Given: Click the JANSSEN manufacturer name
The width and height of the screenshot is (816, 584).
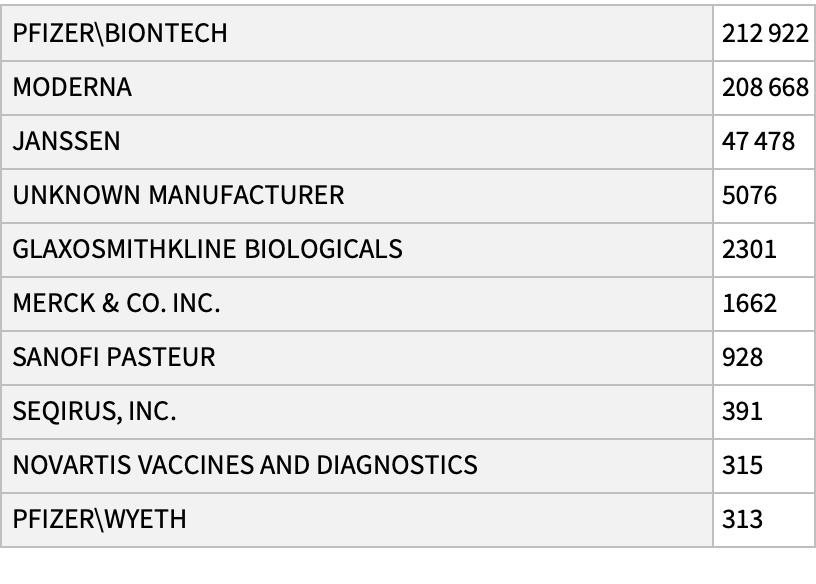Looking at the screenshot, I should coord(66,141).
